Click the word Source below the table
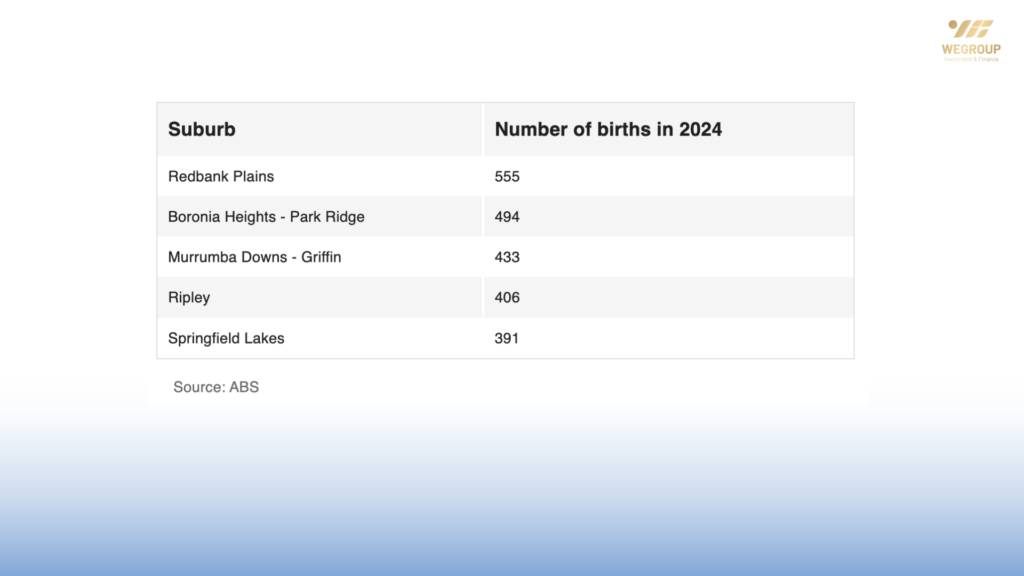Viewport: 1024px width, 576px height. [x=198, y=387]
